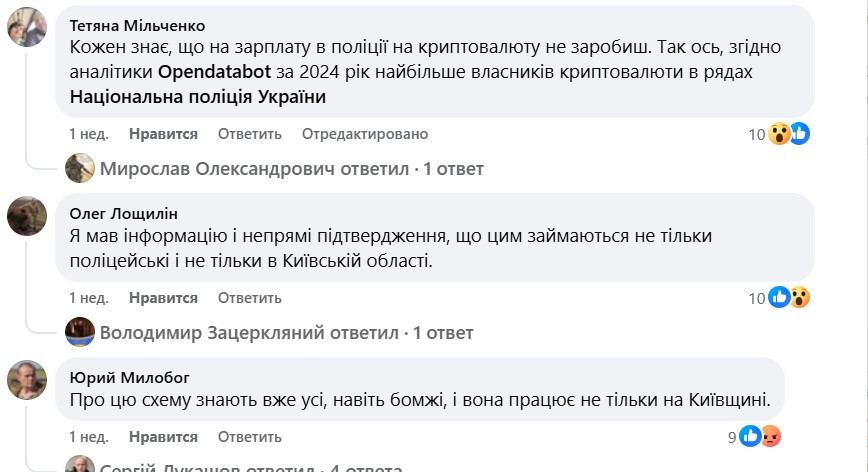Click Мирослав Олександрович's small reply avatar
868x472 pixels.
click(79, 168)
